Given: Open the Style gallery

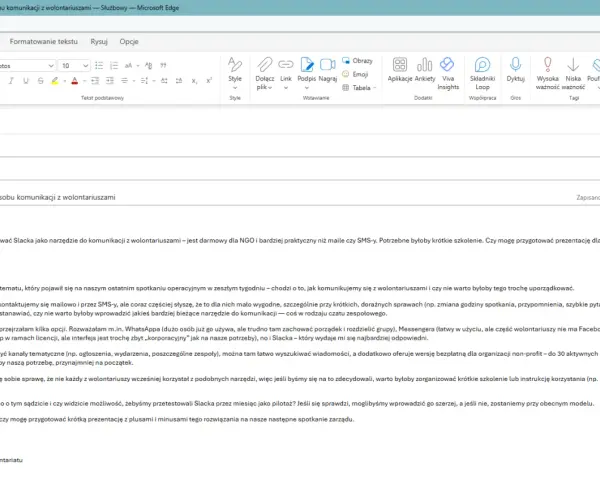Looking at the screenshot, I should 235,73.
